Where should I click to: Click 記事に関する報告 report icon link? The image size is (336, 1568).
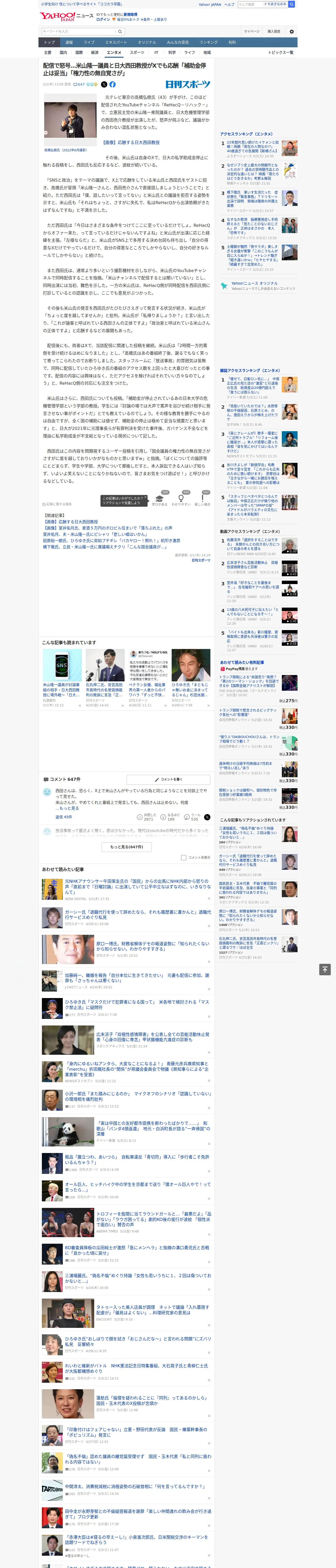click(x=57, y=504)
